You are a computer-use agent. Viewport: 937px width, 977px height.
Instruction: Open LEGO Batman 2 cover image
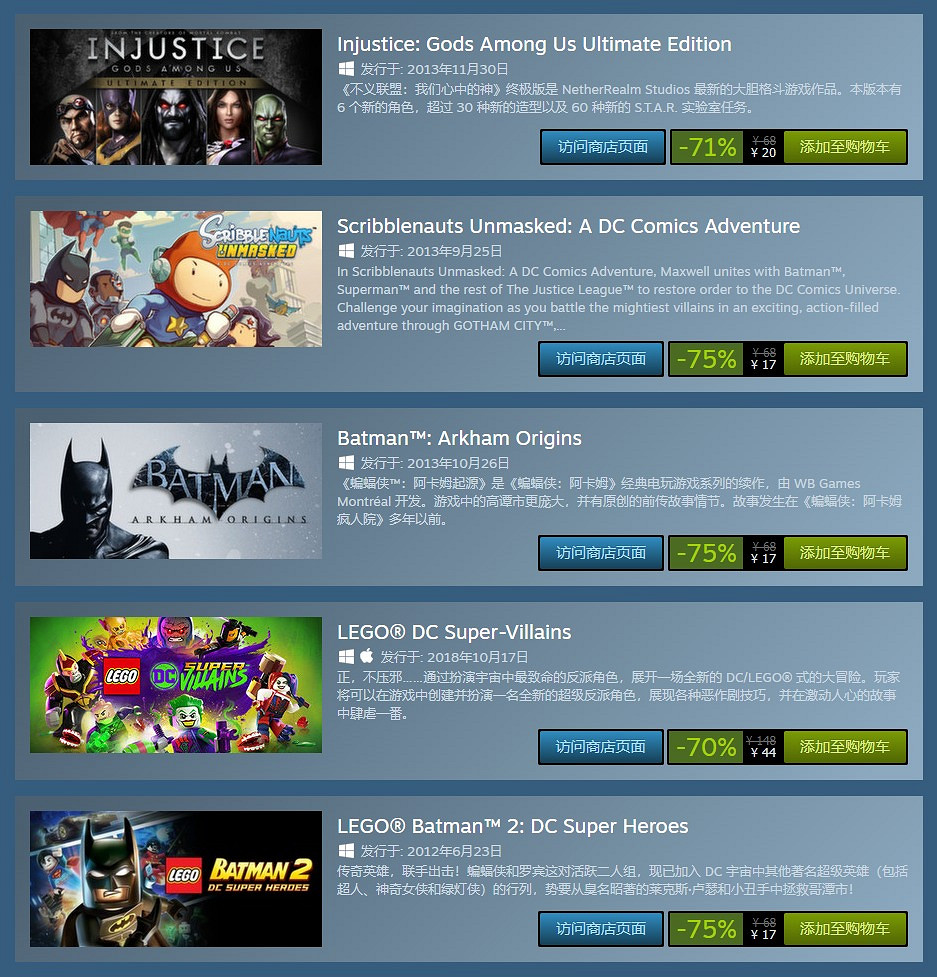[x=176, y=879]
